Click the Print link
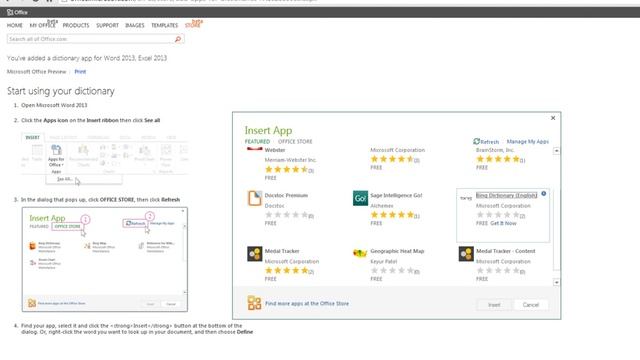Screen dimensions: 640x360 point(80,72)
